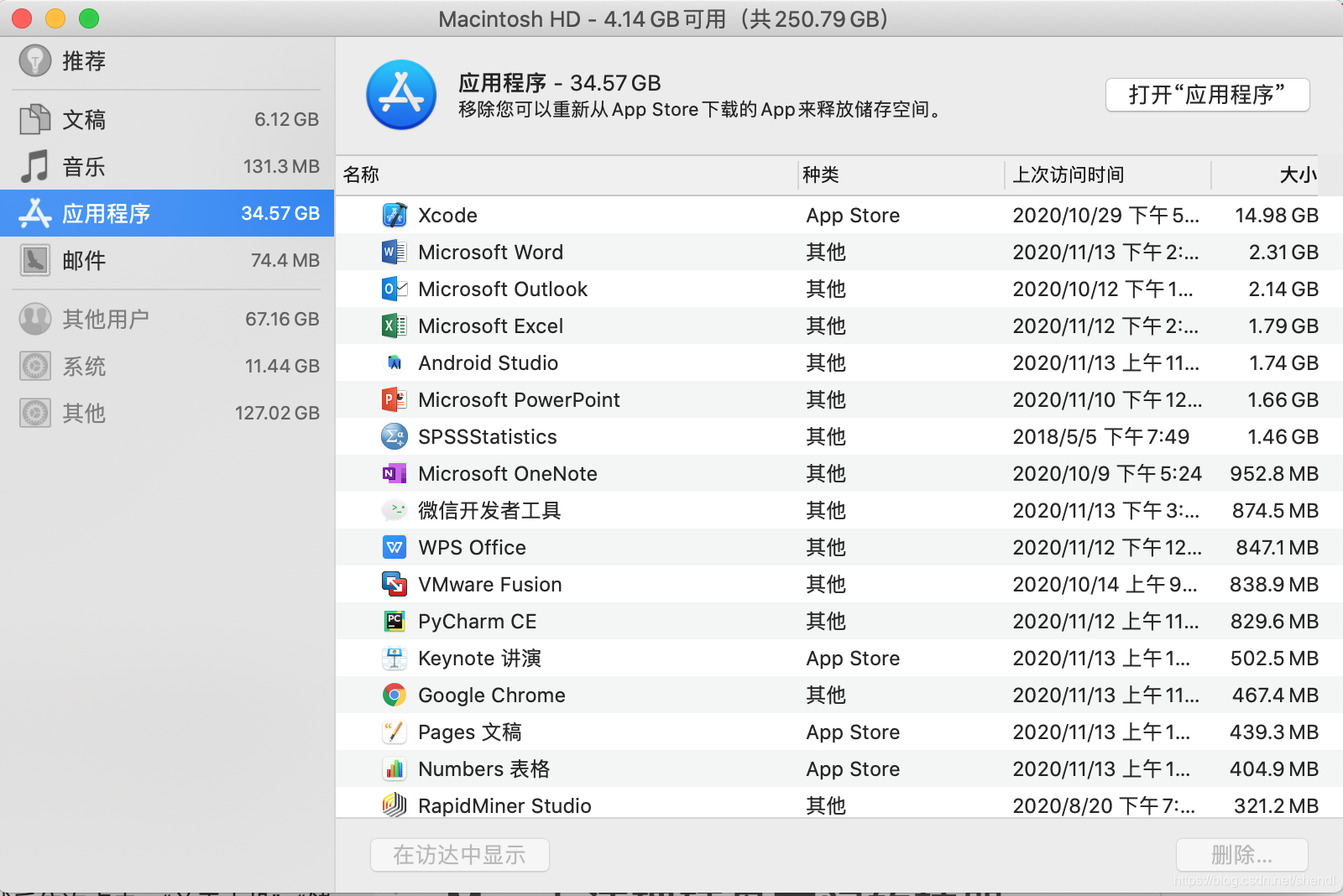Click the Microsoft Outlook icon
The image size is (1343, 896).
point(395,289)
